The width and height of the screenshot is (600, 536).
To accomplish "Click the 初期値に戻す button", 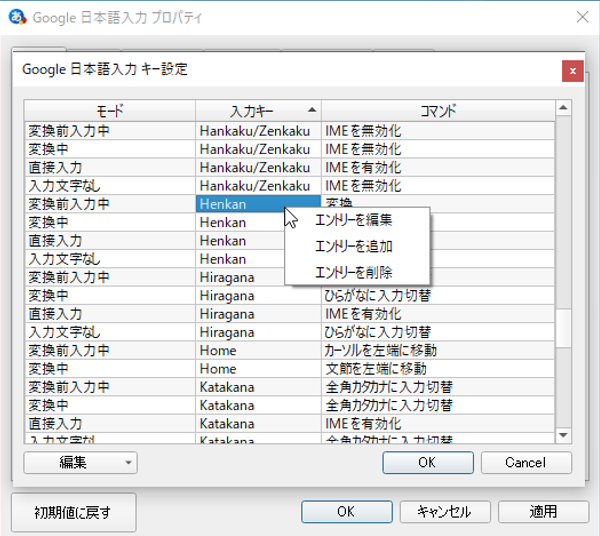I will tap(73, 512).
